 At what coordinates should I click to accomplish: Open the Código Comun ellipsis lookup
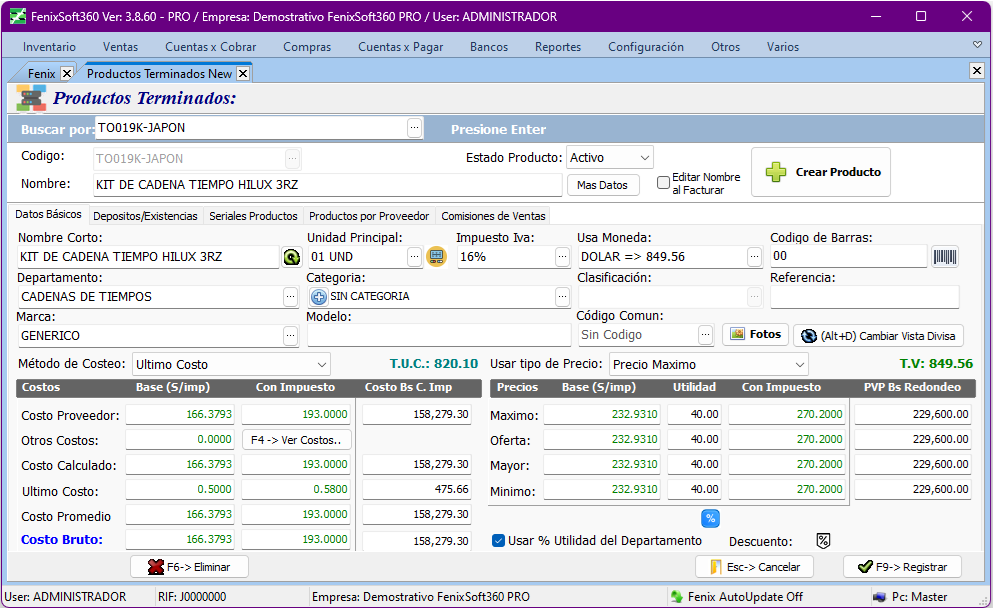click(705, 334)
